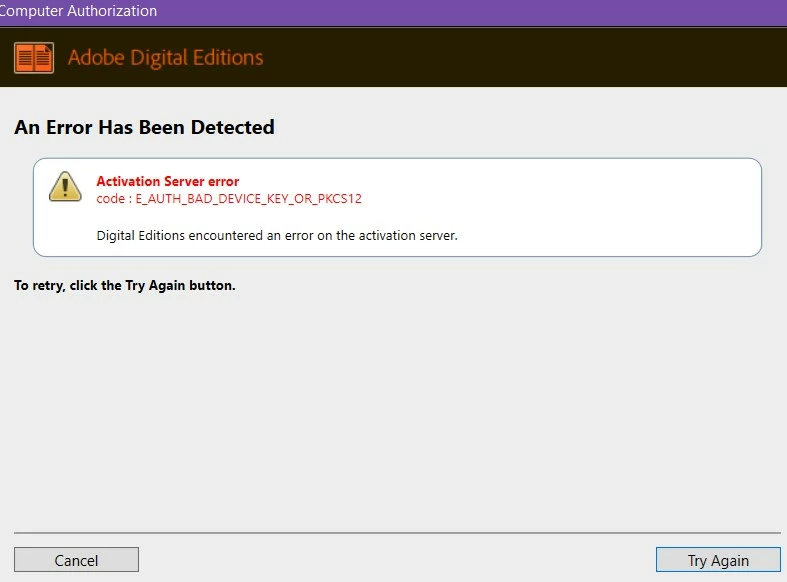Screen dimensions: 787x582
Task: Click the Adobe Digital Editions title text
Action: click(166, 58)
